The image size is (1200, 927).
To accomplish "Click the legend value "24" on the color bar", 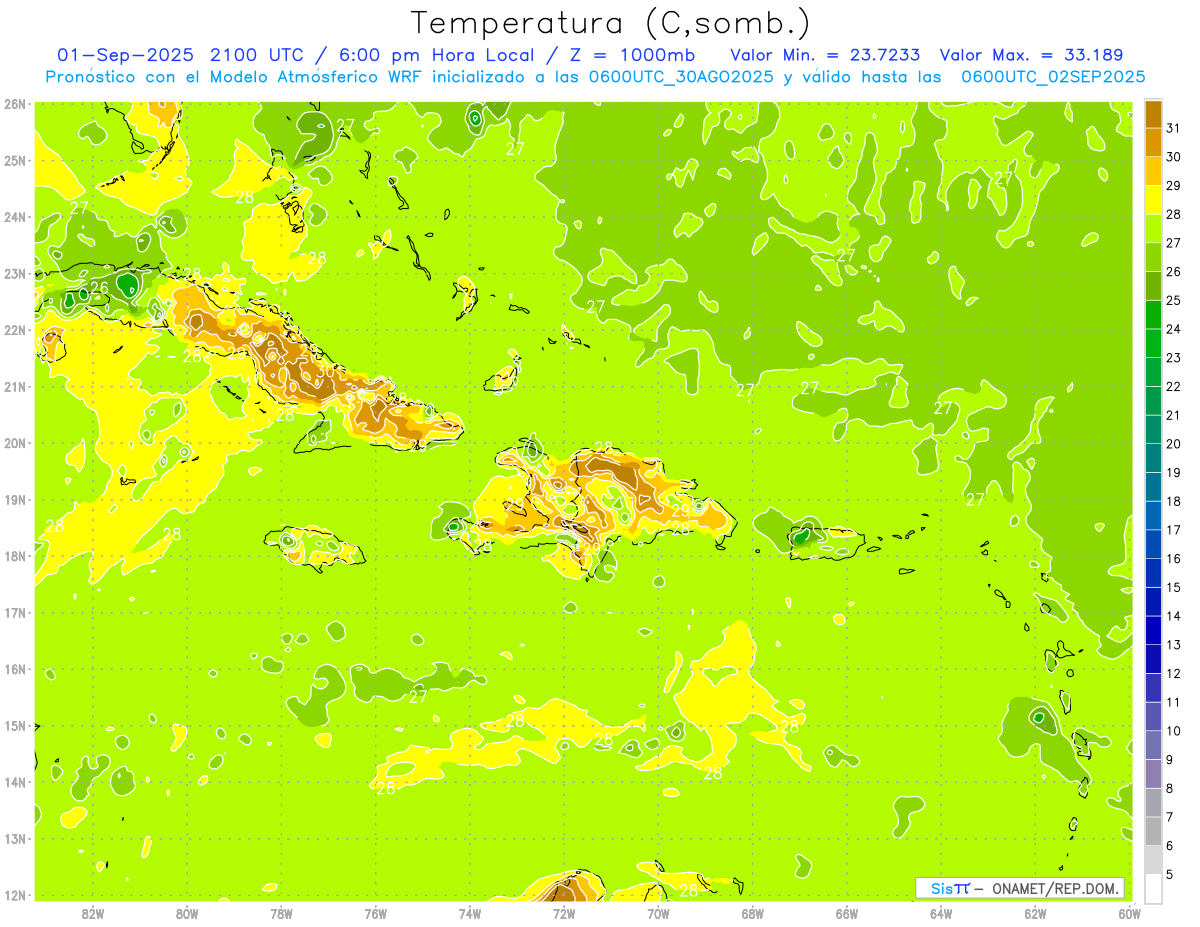I will pos(1174,329).
